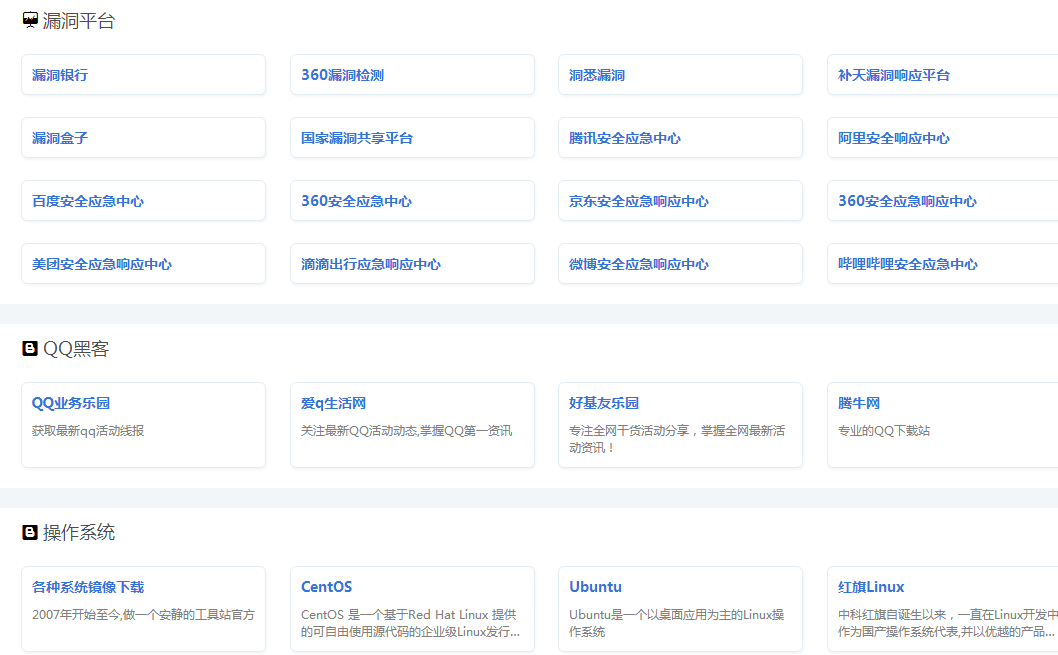Open the 360漏洞检测 link
The width and height of the screenshot is (1058, 655).
pos(343,75)
